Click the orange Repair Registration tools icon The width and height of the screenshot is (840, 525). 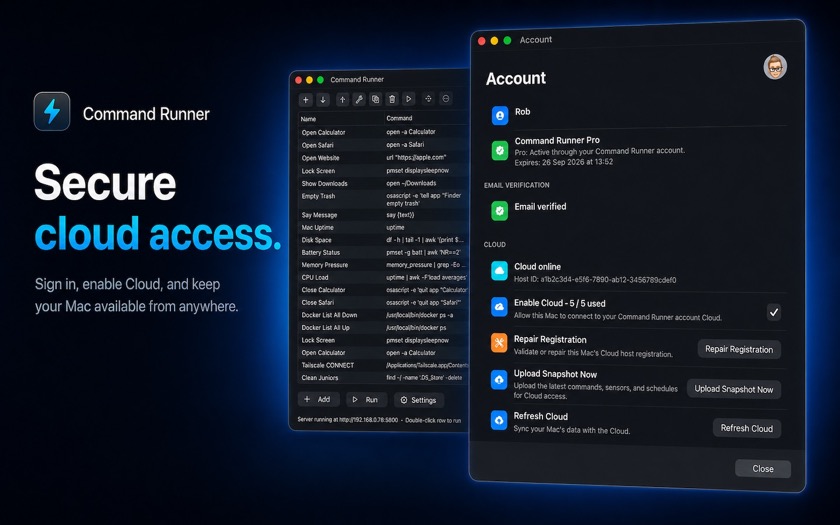tap(499, 343)
